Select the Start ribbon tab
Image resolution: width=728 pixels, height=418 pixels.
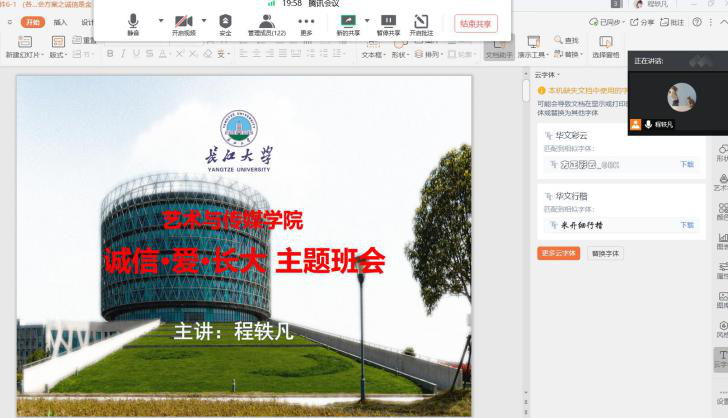(33, 21)
